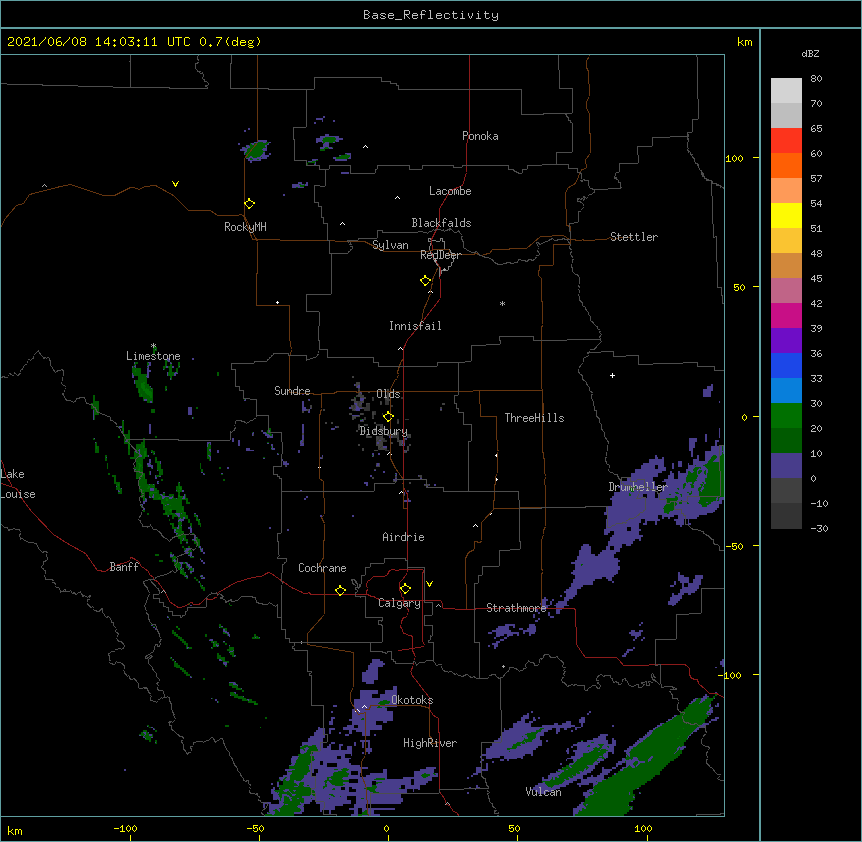Click the yellow V marker east of Calgary

click(x=429, y=584)
